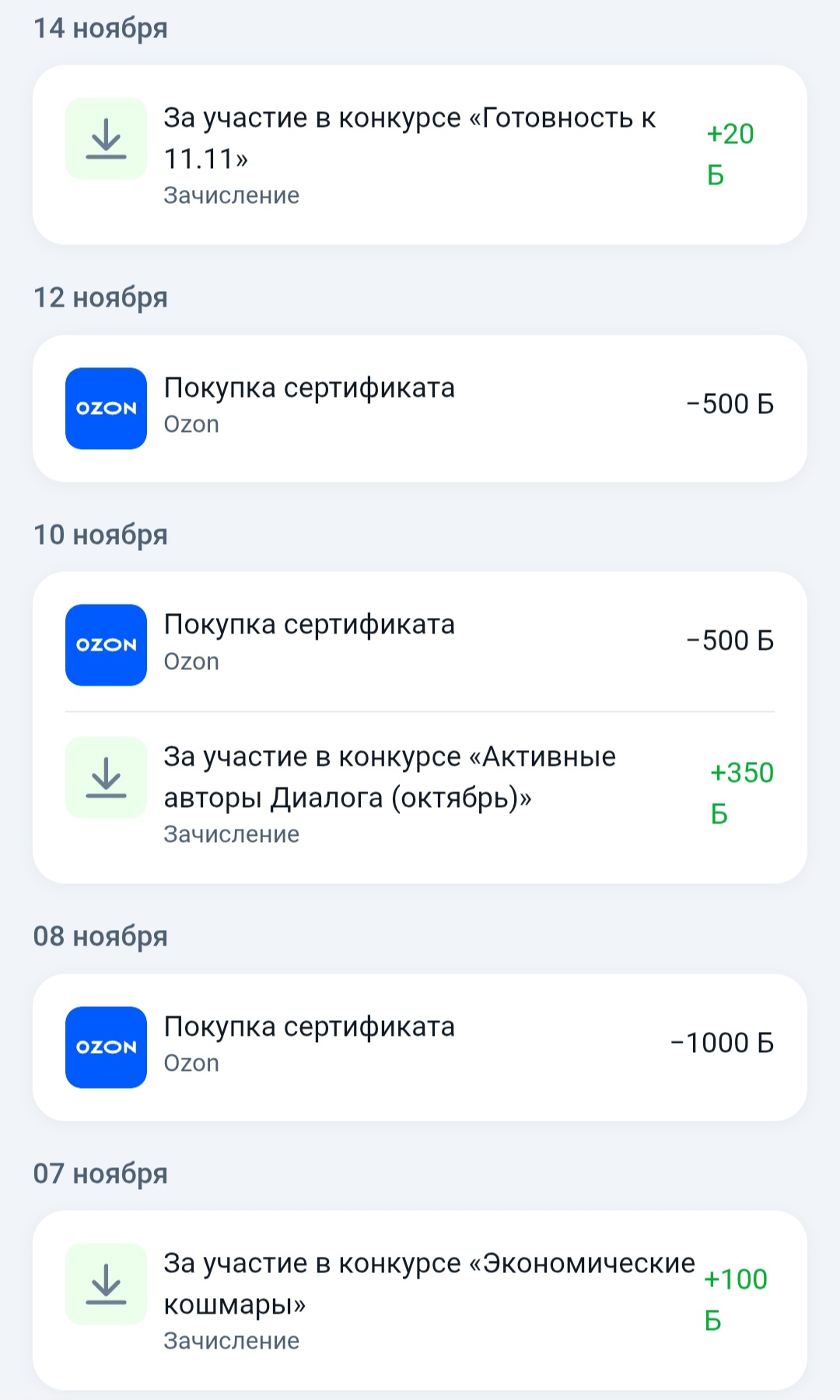Select the «08 ноября» date header
The height and width of the screenshot is (1400, 840).
pos(100,936)
